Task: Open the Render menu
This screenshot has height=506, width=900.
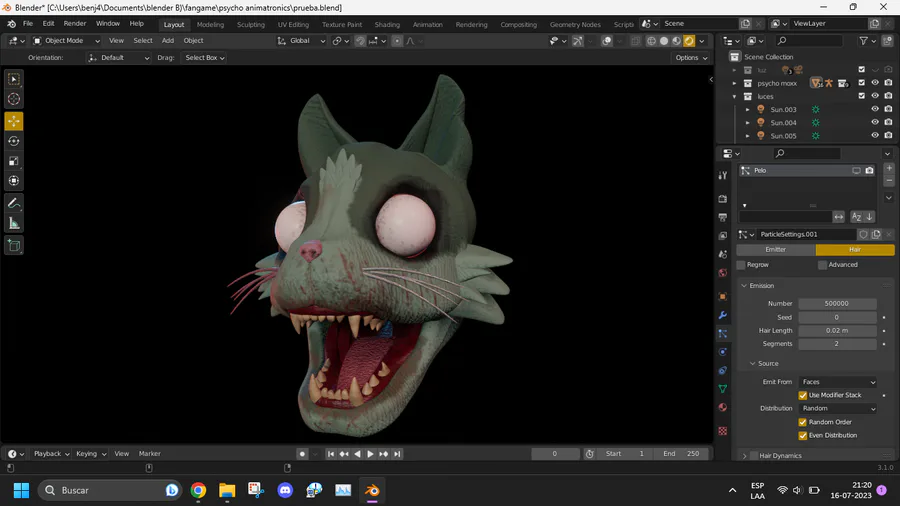Action: 75,23
